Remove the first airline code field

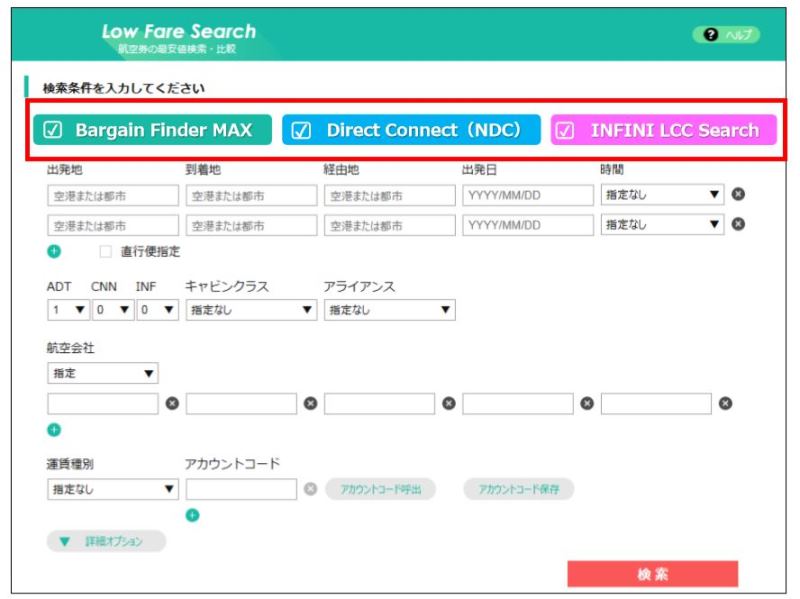[x=172, y=404]
